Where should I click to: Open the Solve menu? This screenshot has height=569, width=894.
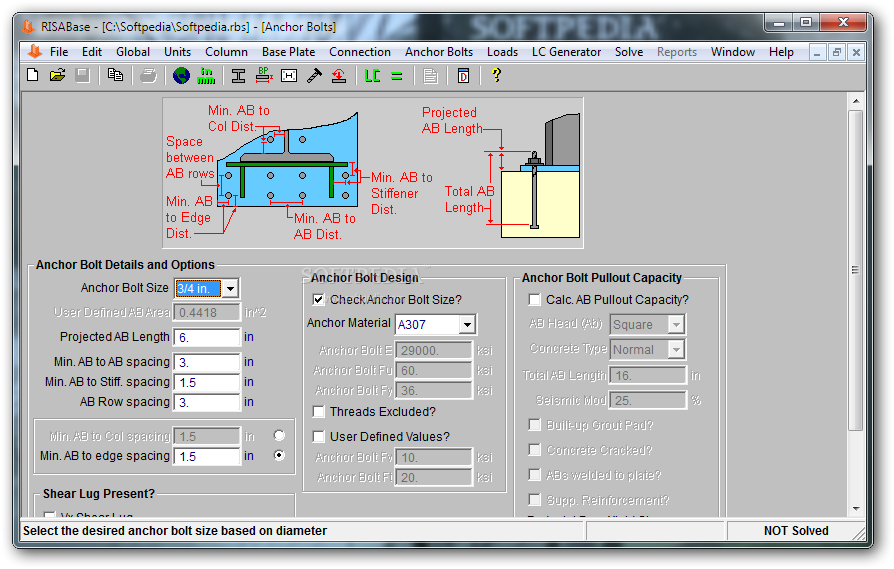pyautogui.click(x=629, y=52)
